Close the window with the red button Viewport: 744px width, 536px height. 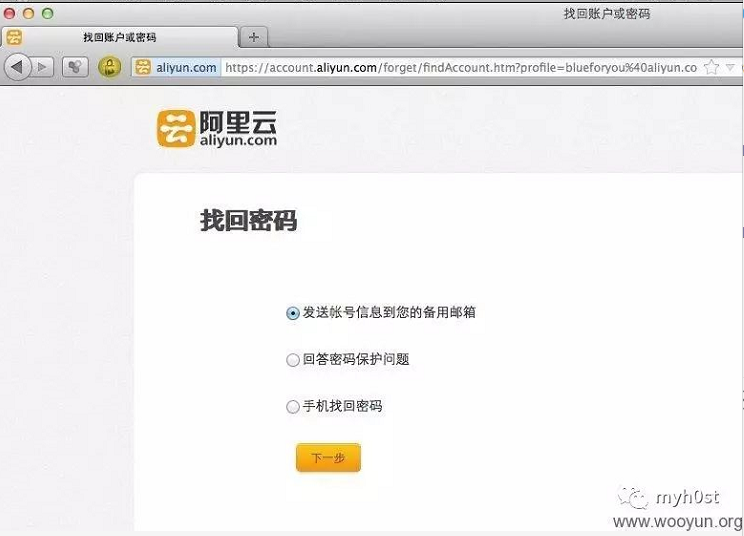tap(9, 13)
